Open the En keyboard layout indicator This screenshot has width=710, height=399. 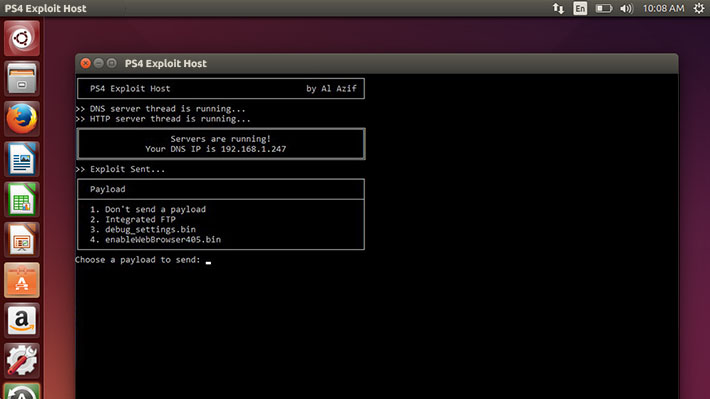point(580,9)
